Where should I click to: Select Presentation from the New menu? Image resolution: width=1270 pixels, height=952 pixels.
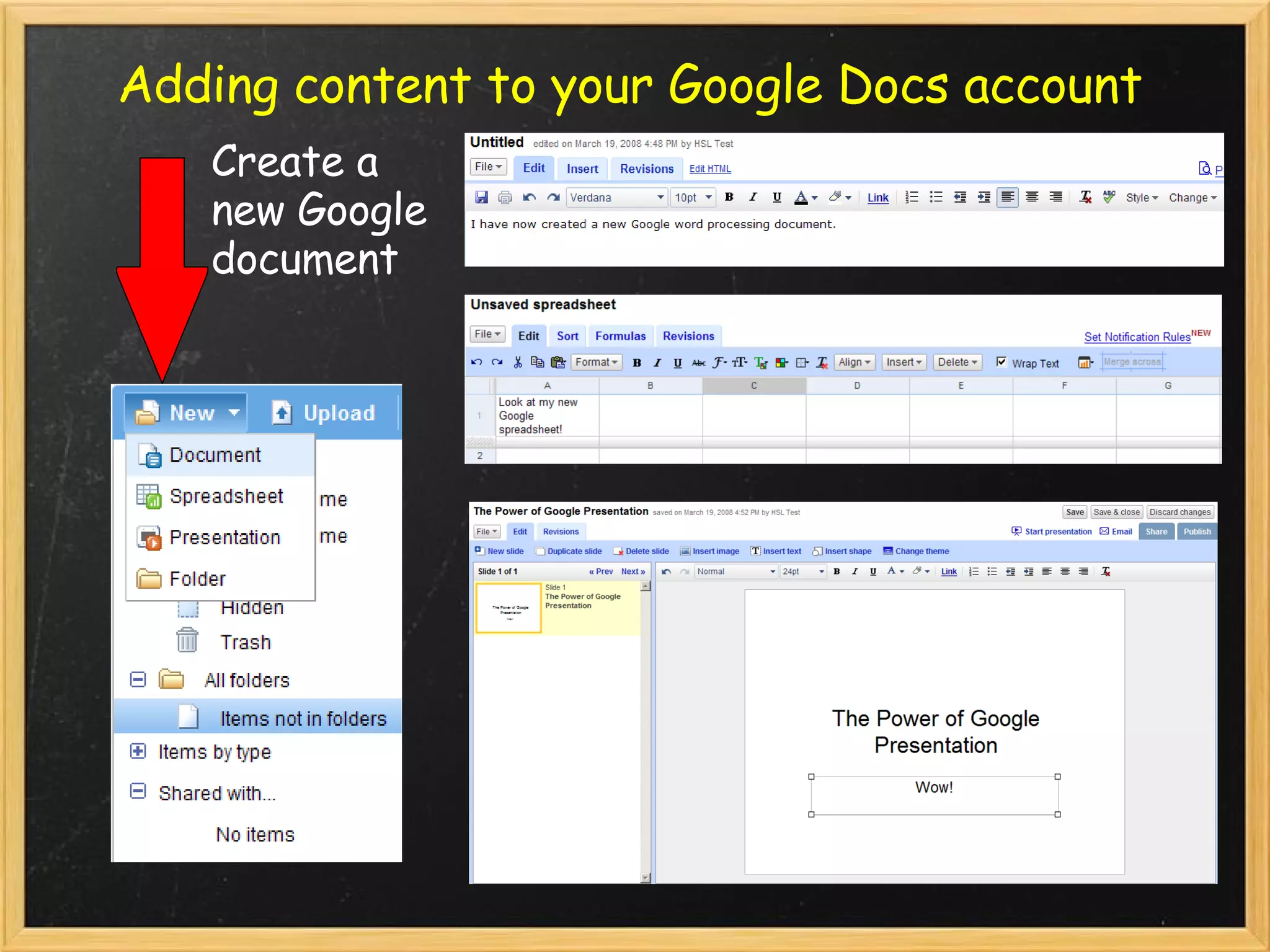click(221, 537)
